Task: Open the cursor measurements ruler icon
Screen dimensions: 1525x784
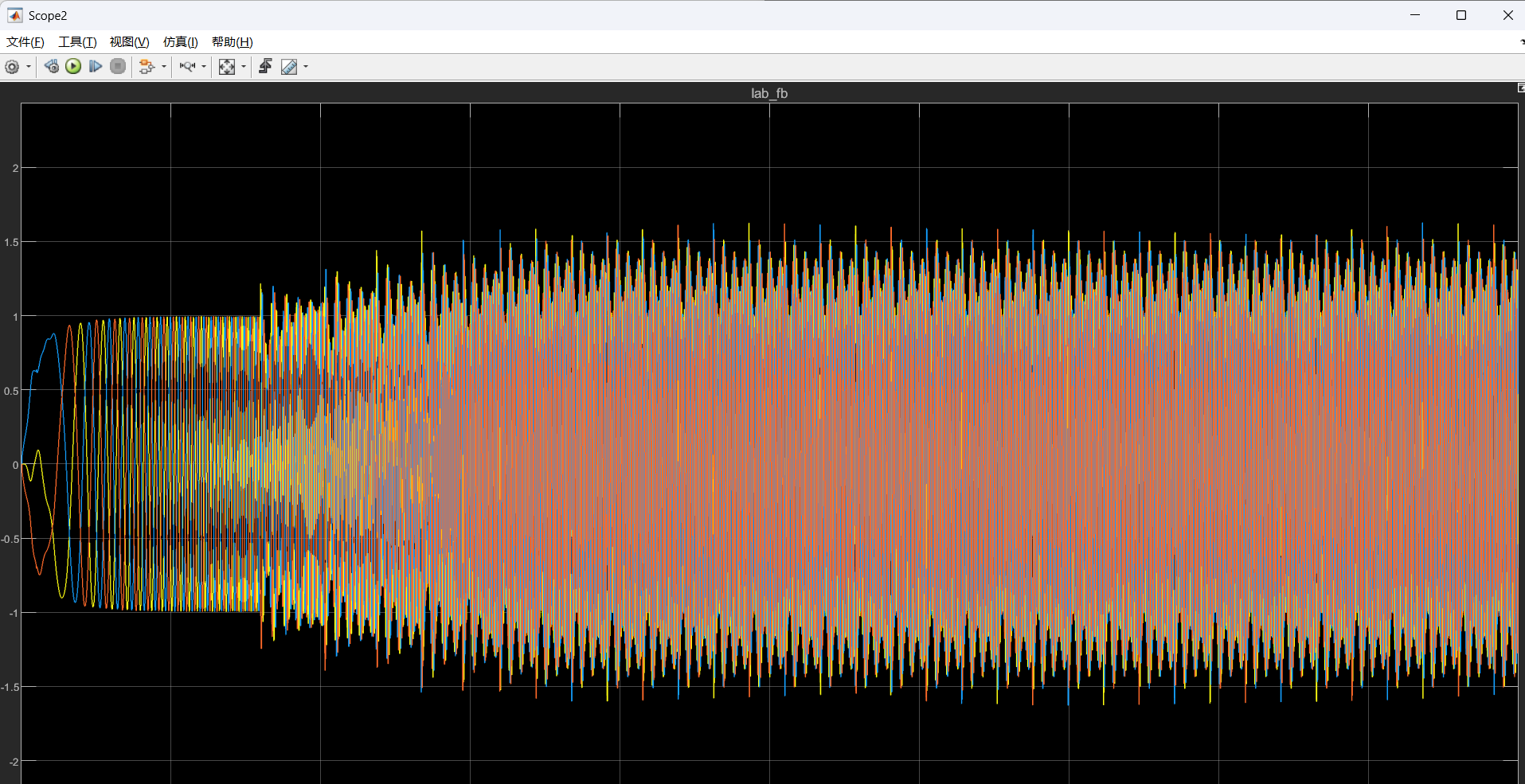Action: pos(289,67)
